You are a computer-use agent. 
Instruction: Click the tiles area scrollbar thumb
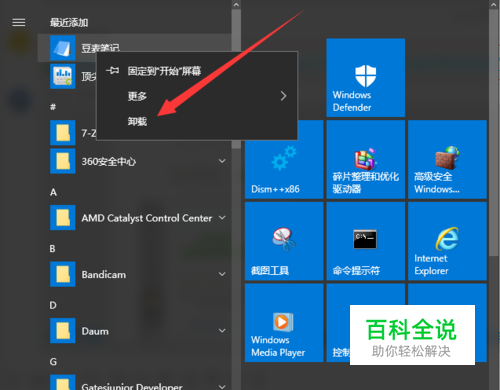click(494, 133)
